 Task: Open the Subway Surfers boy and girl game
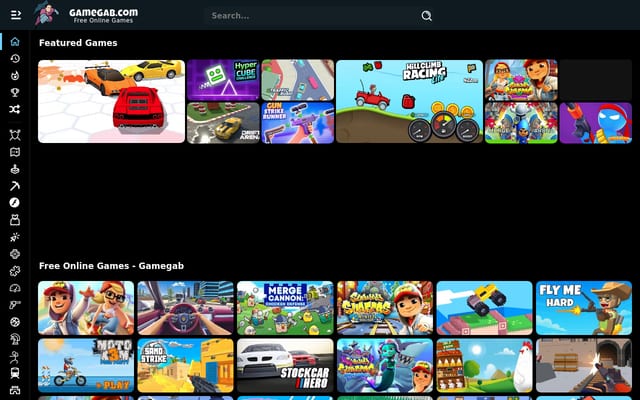click(x=86, y=308)
